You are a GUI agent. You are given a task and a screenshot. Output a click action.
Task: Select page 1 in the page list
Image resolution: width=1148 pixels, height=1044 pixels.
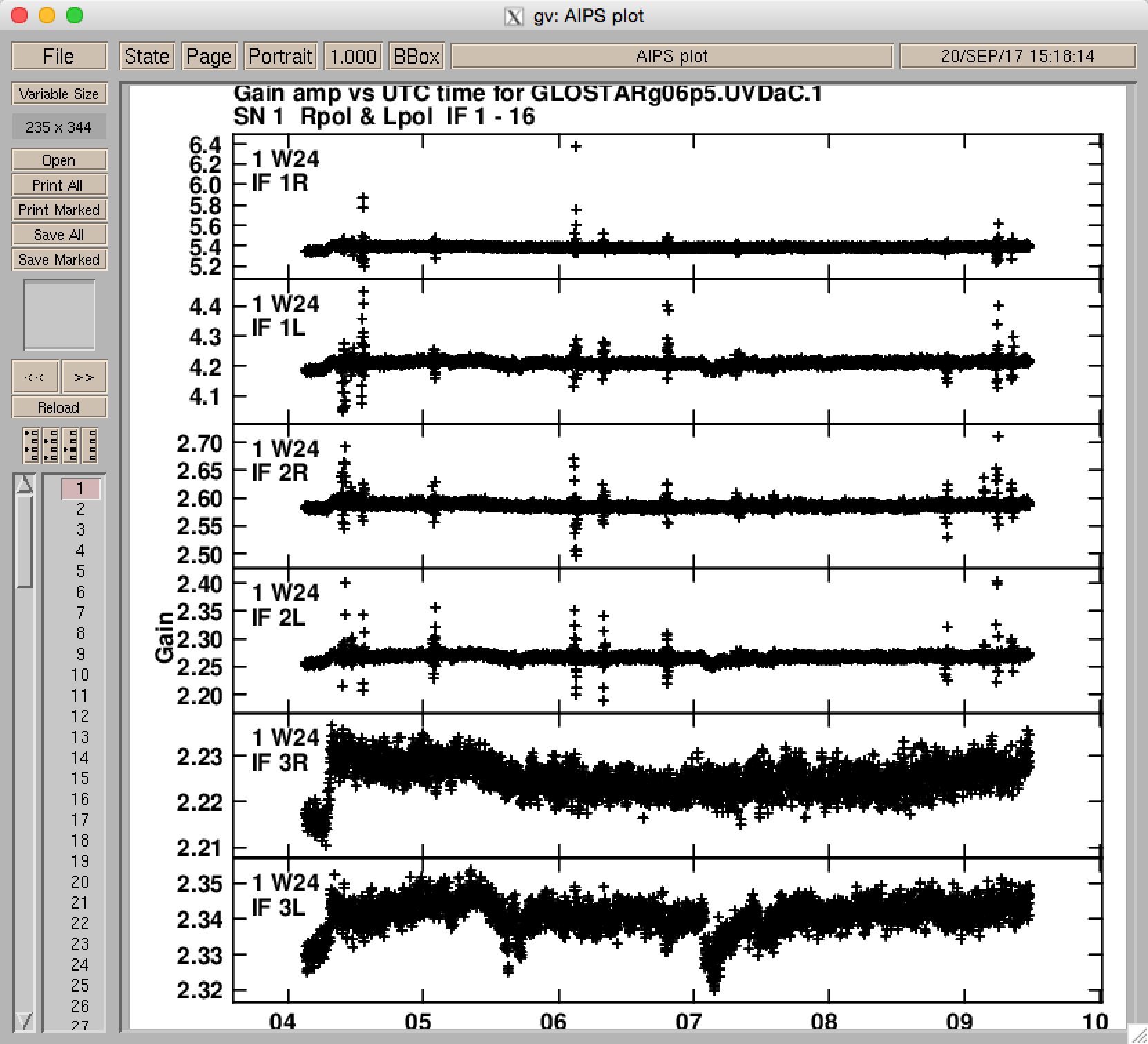(81, 488)
